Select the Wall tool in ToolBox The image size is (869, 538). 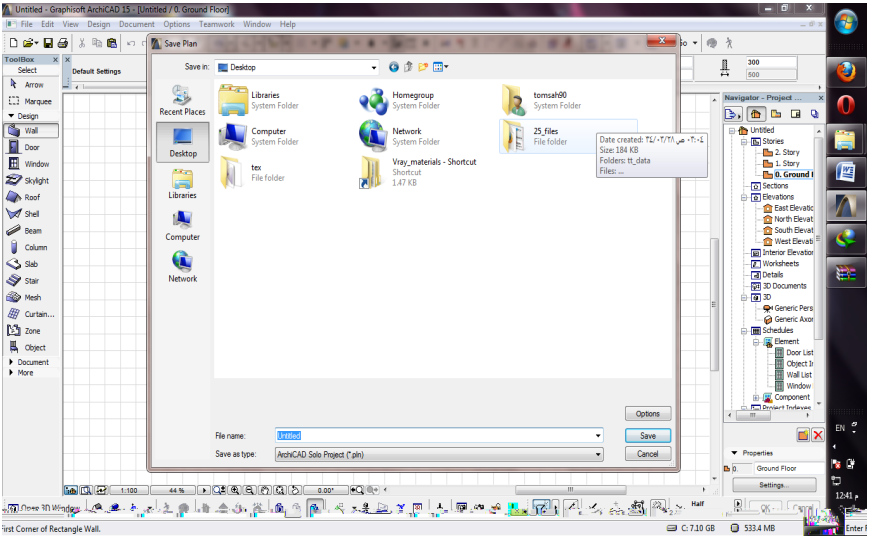coord(30,131)
